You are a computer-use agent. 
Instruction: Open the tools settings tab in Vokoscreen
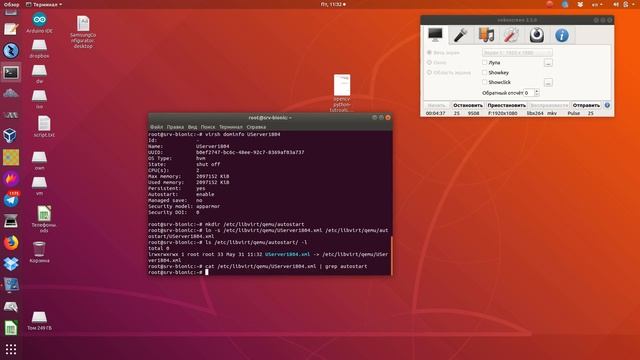(511, 35)
